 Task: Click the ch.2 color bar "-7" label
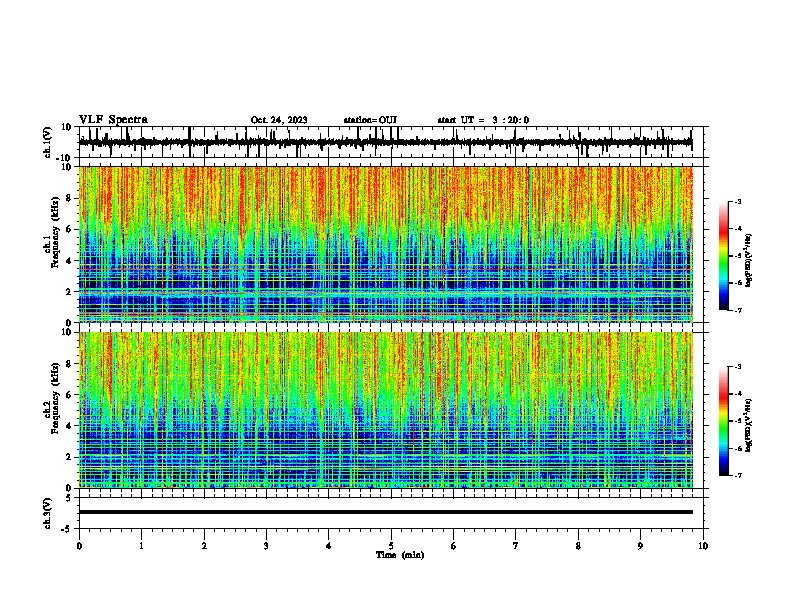click(738, 475)
